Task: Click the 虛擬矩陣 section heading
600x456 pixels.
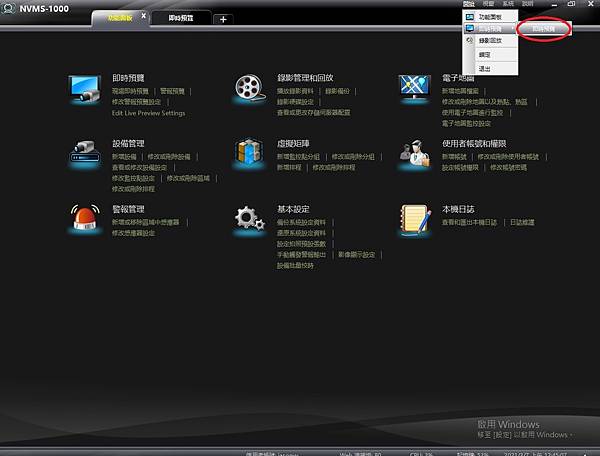Action: coord(293,143)
